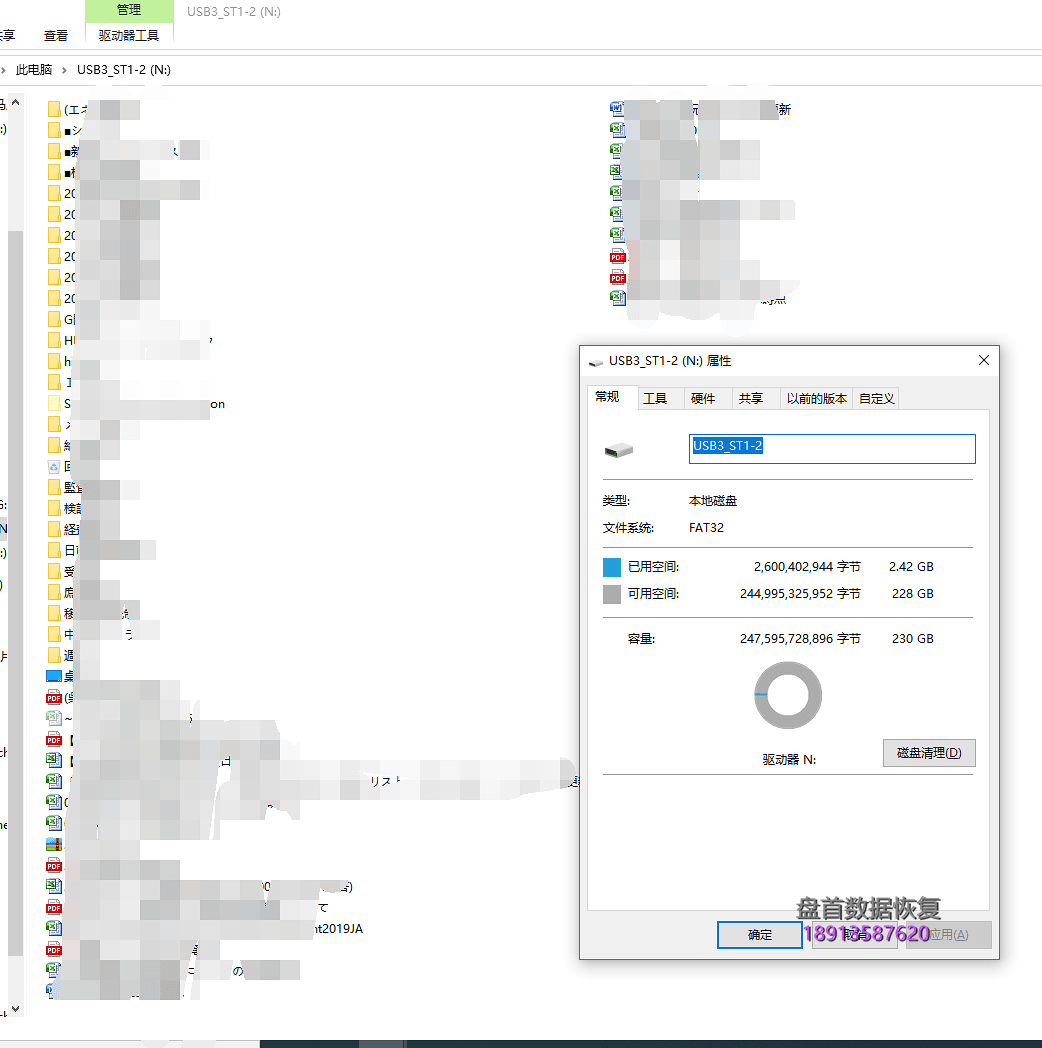Select the folder icon starting with 検
The height and width of the screenshot is (1048, 1042).
[54, 508]
